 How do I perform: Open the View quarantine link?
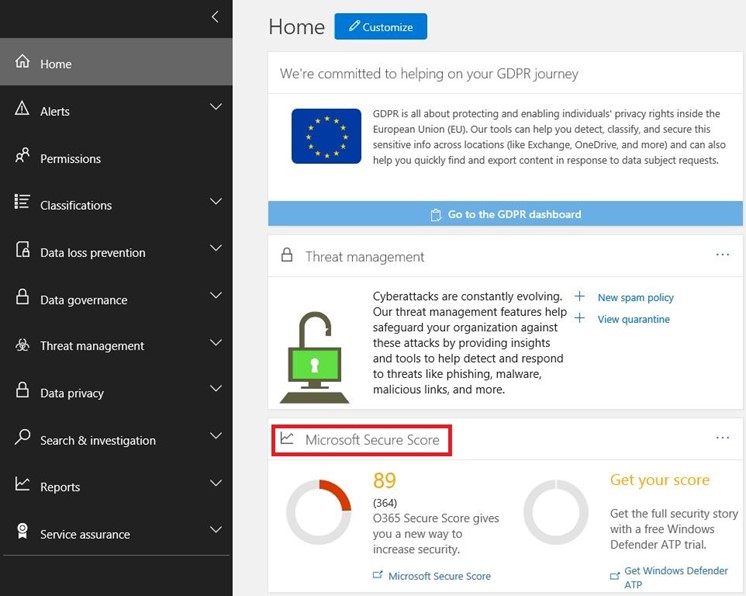click(x=634, y=319)
